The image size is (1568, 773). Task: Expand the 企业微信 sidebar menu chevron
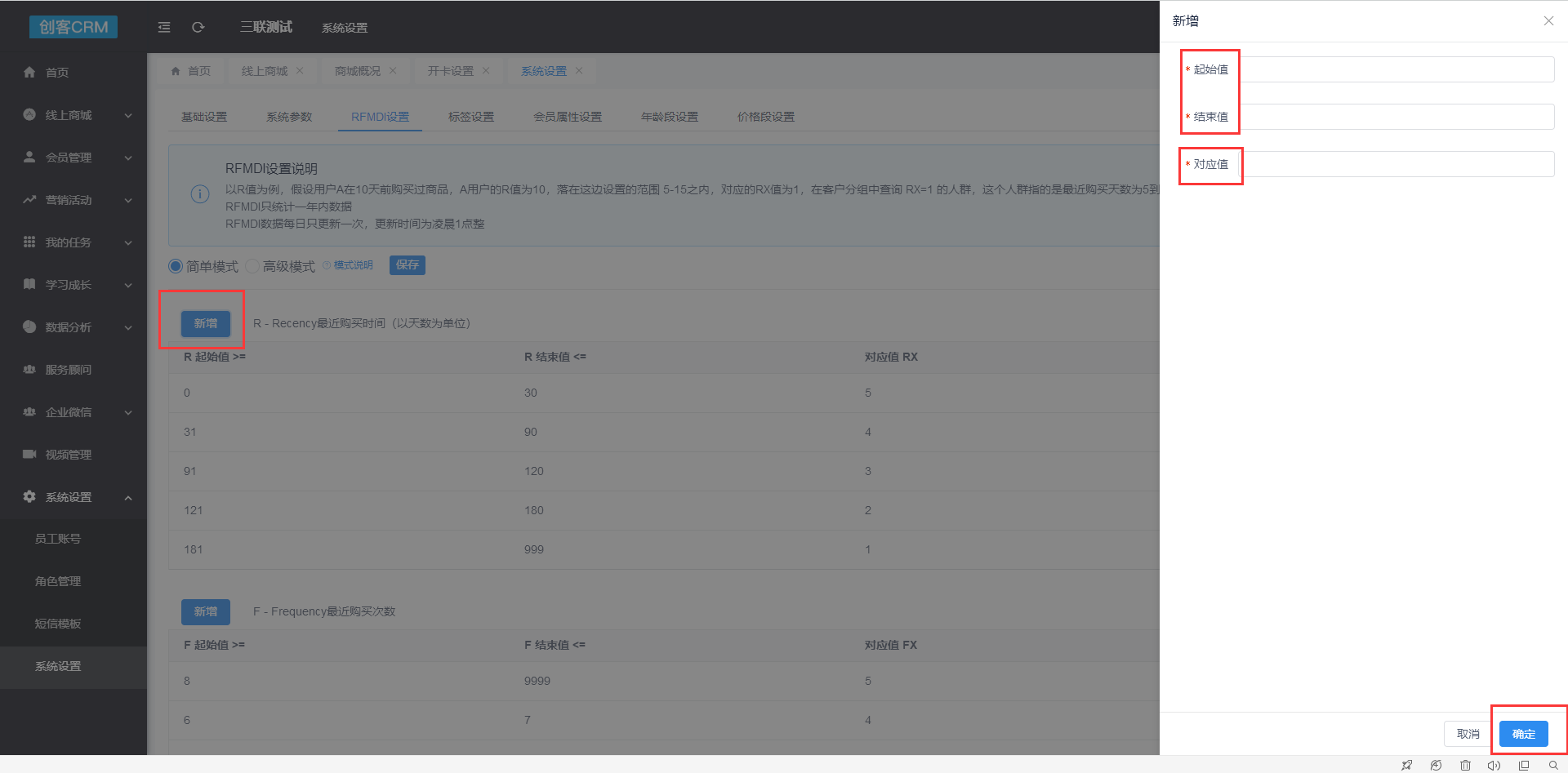click(128, 412)
